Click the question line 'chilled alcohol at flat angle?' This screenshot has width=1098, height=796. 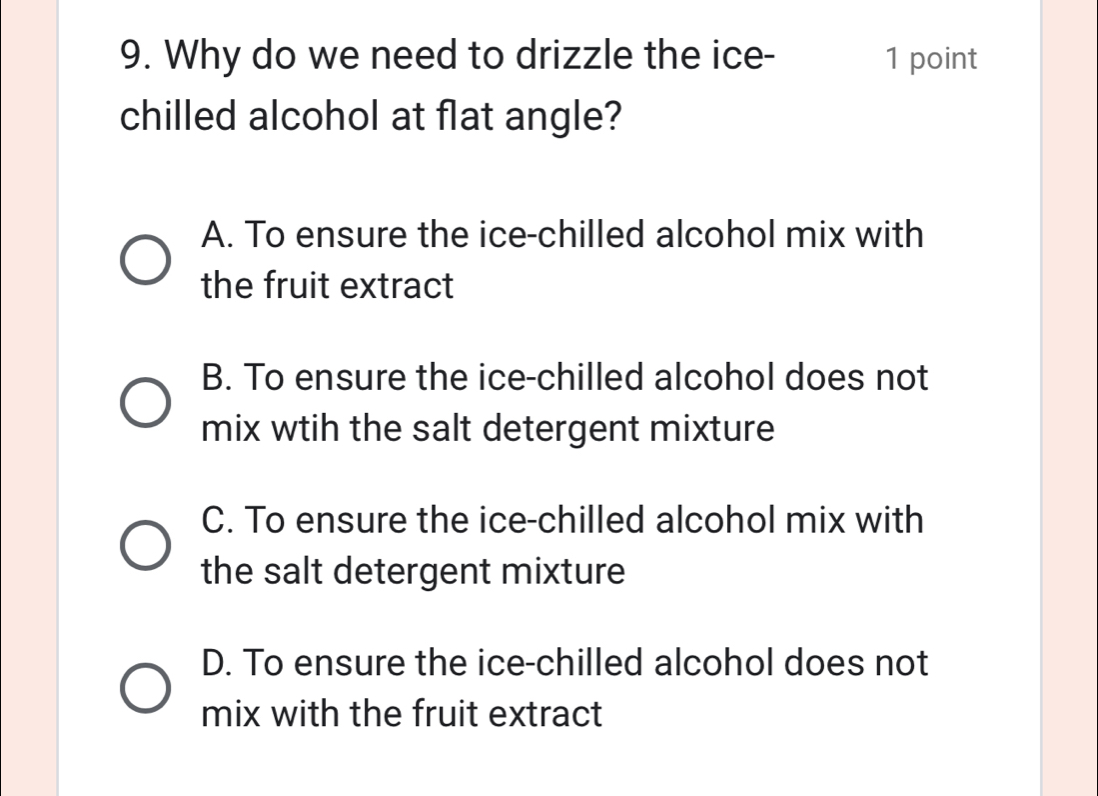tap(370, 116)
